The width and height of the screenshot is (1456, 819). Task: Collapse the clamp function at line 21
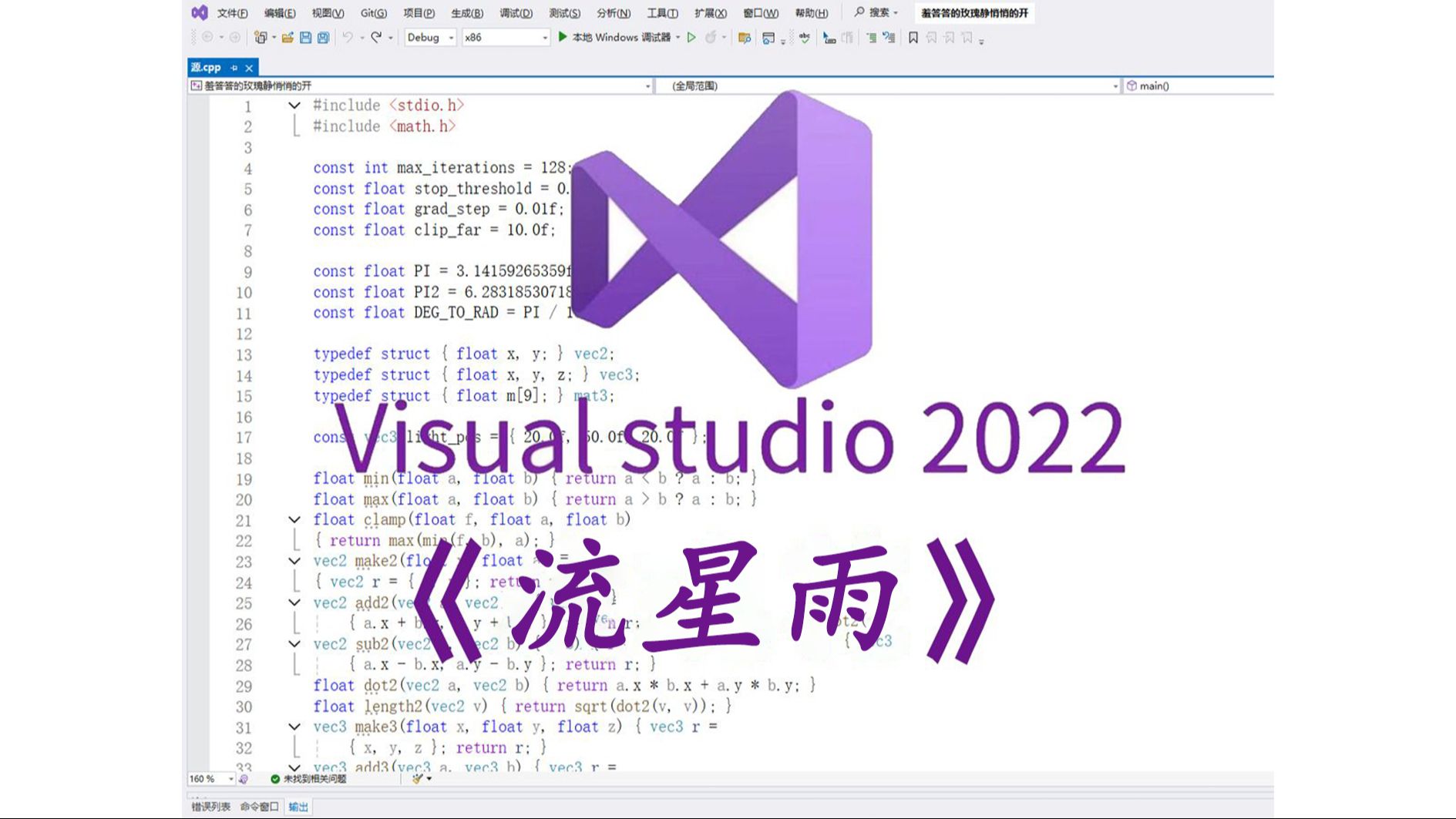coord(294,520)
